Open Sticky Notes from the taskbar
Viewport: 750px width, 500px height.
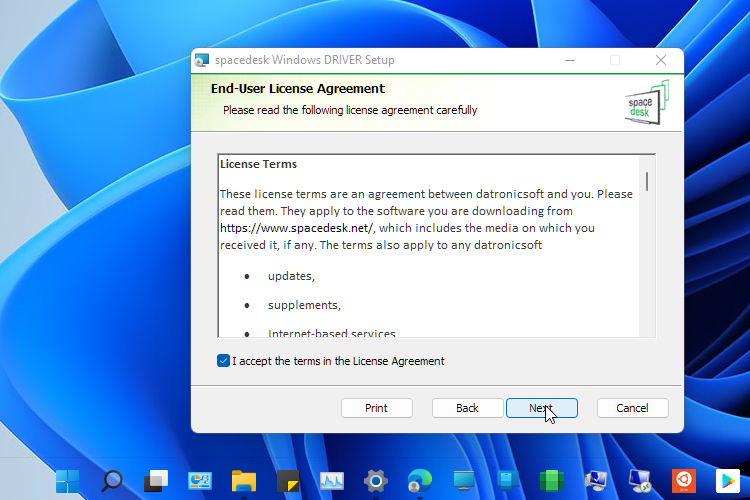[288, 481]
